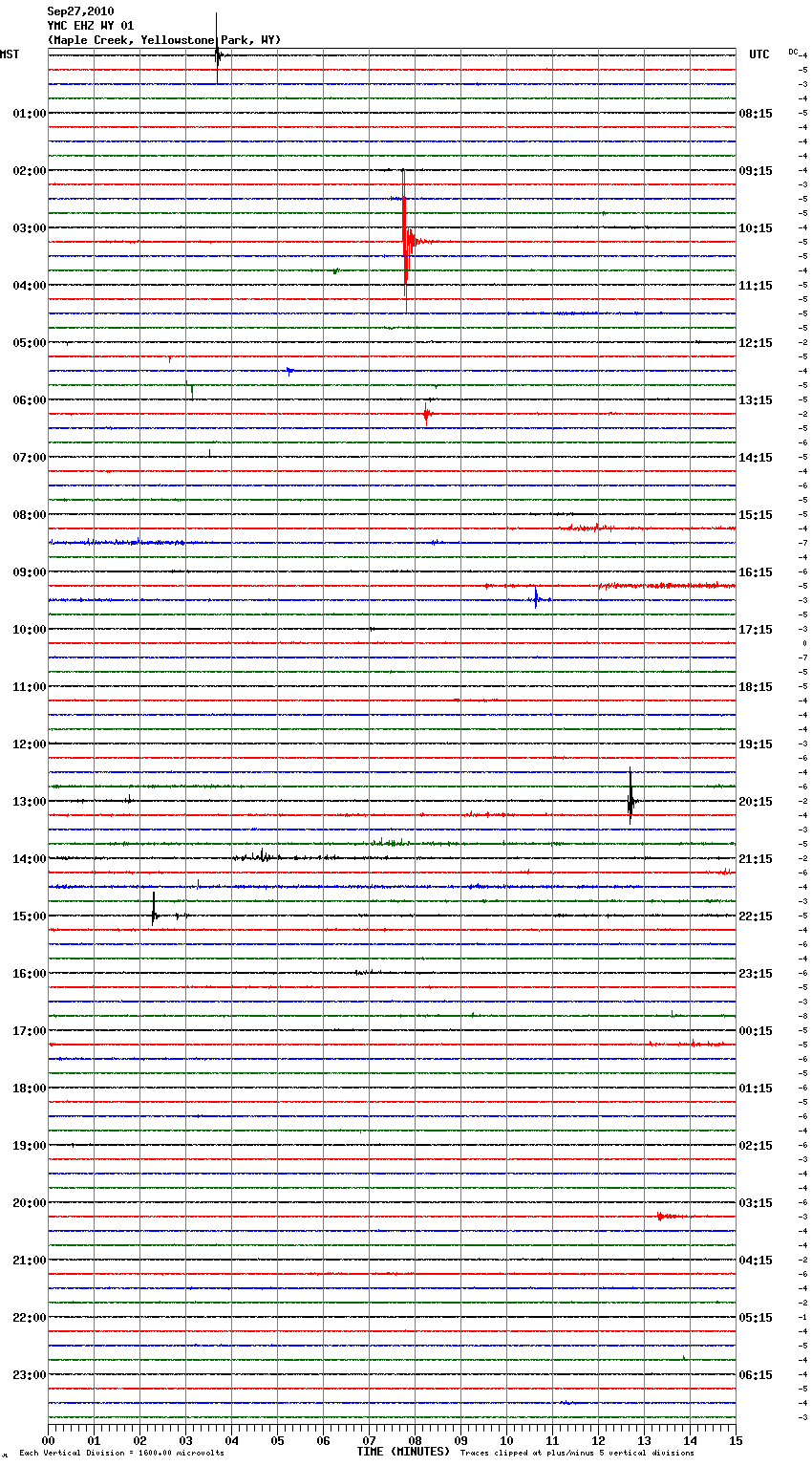
Task: Click the 11:15 UTC time label
Action: pos(756,286)
